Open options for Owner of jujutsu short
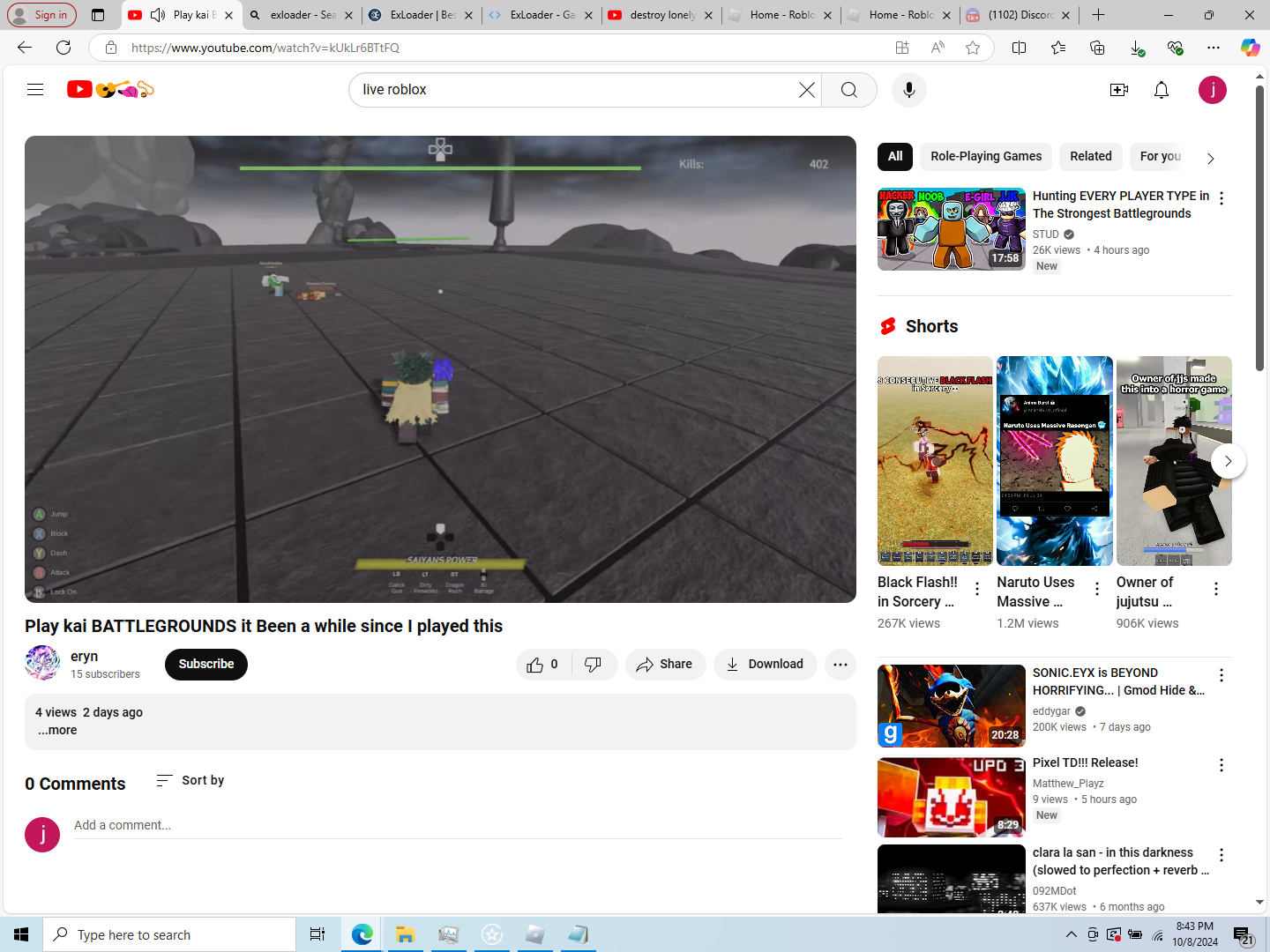 click(x=1215, y=589)
